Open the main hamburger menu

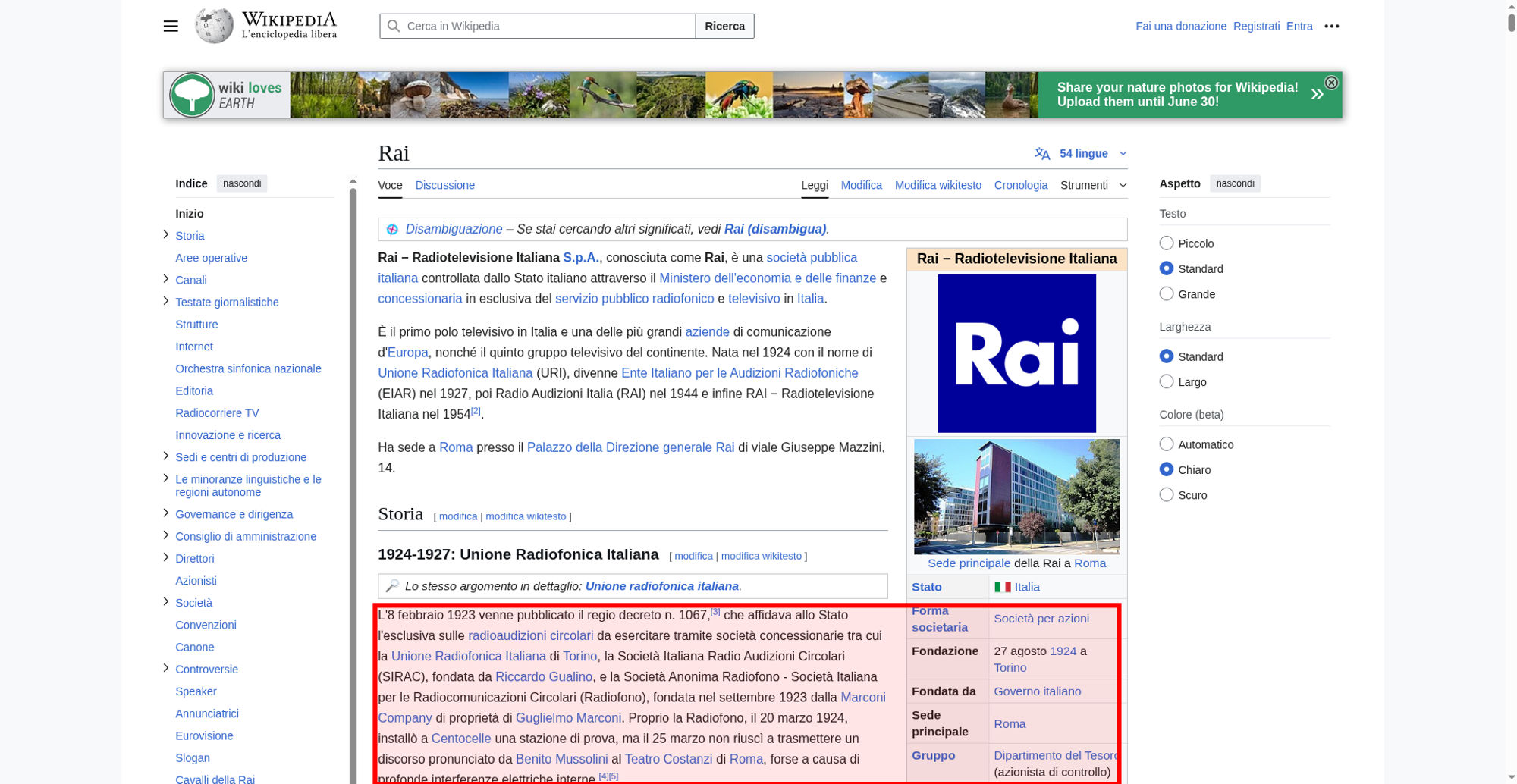click(x=171, y=26)
